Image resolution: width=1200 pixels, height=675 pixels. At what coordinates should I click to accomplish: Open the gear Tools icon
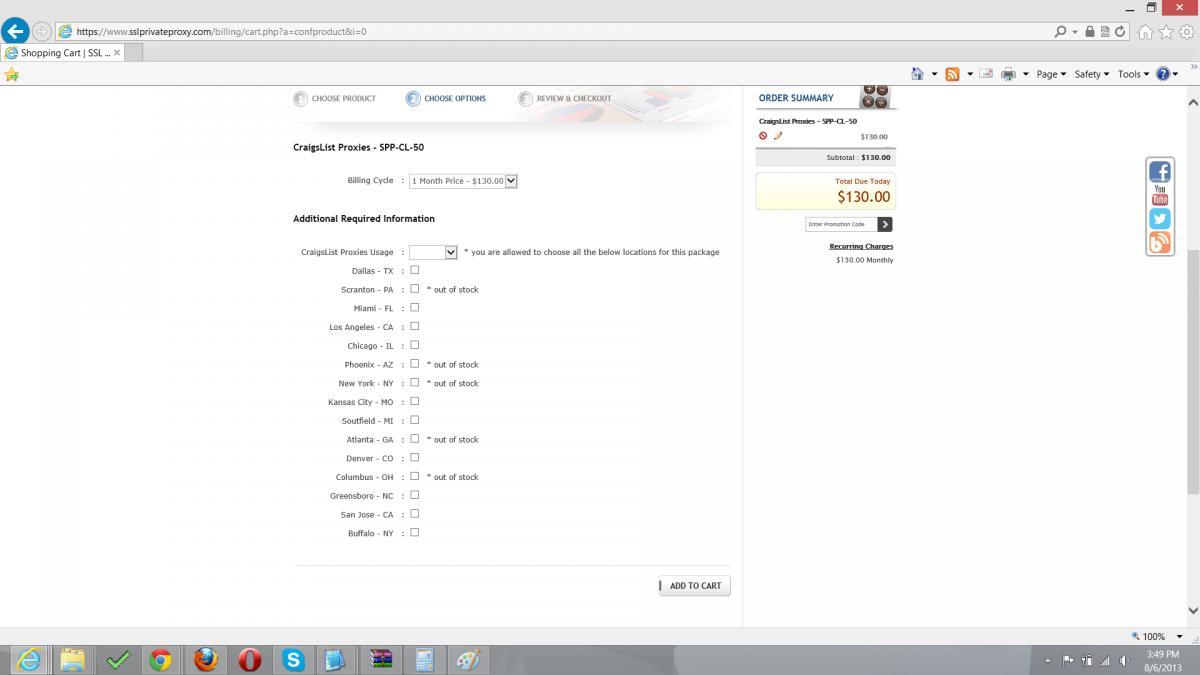[1186, 32]
